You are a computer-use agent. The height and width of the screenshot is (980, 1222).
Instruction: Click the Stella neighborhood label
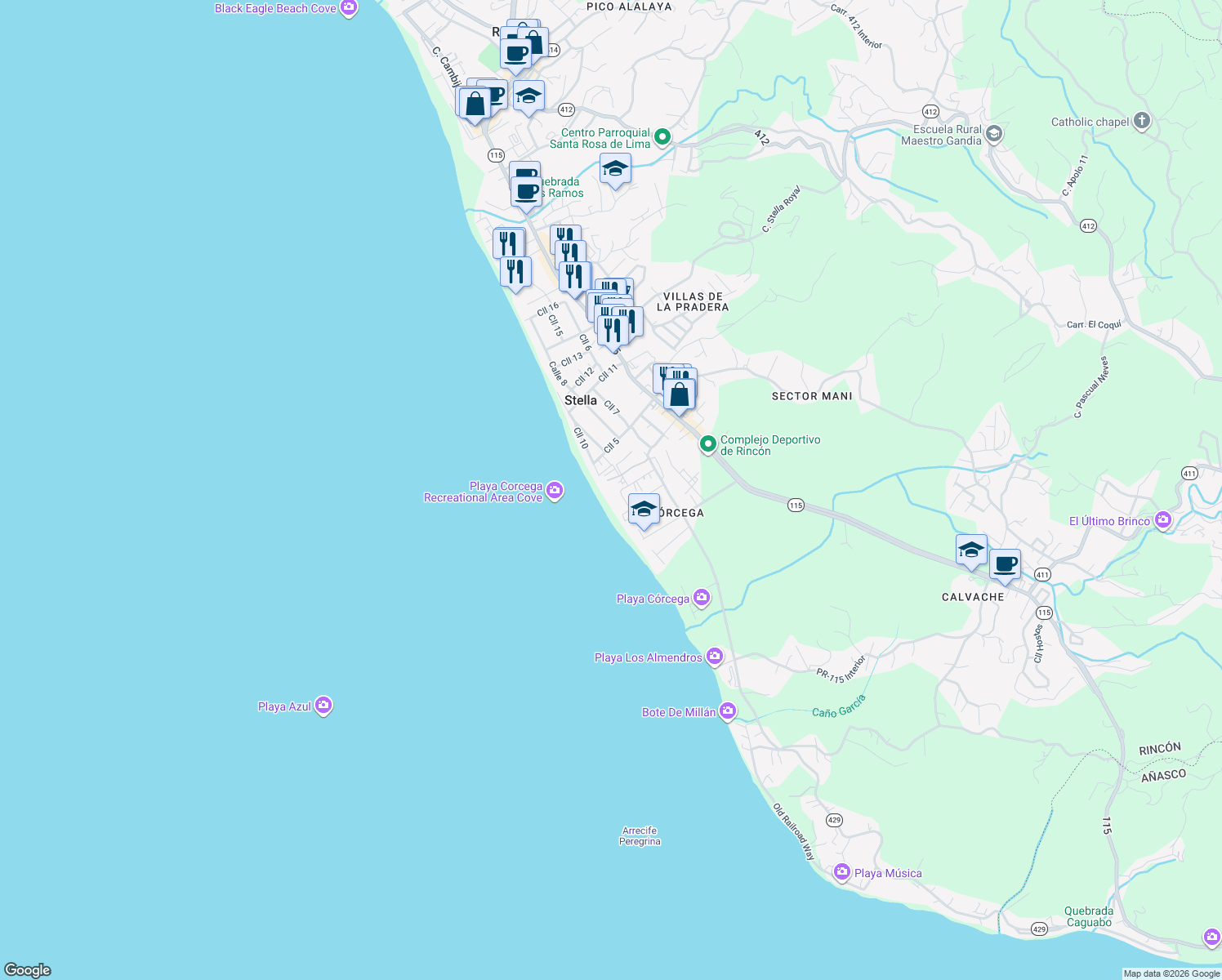pyautogui.click(x=579, y=401)
